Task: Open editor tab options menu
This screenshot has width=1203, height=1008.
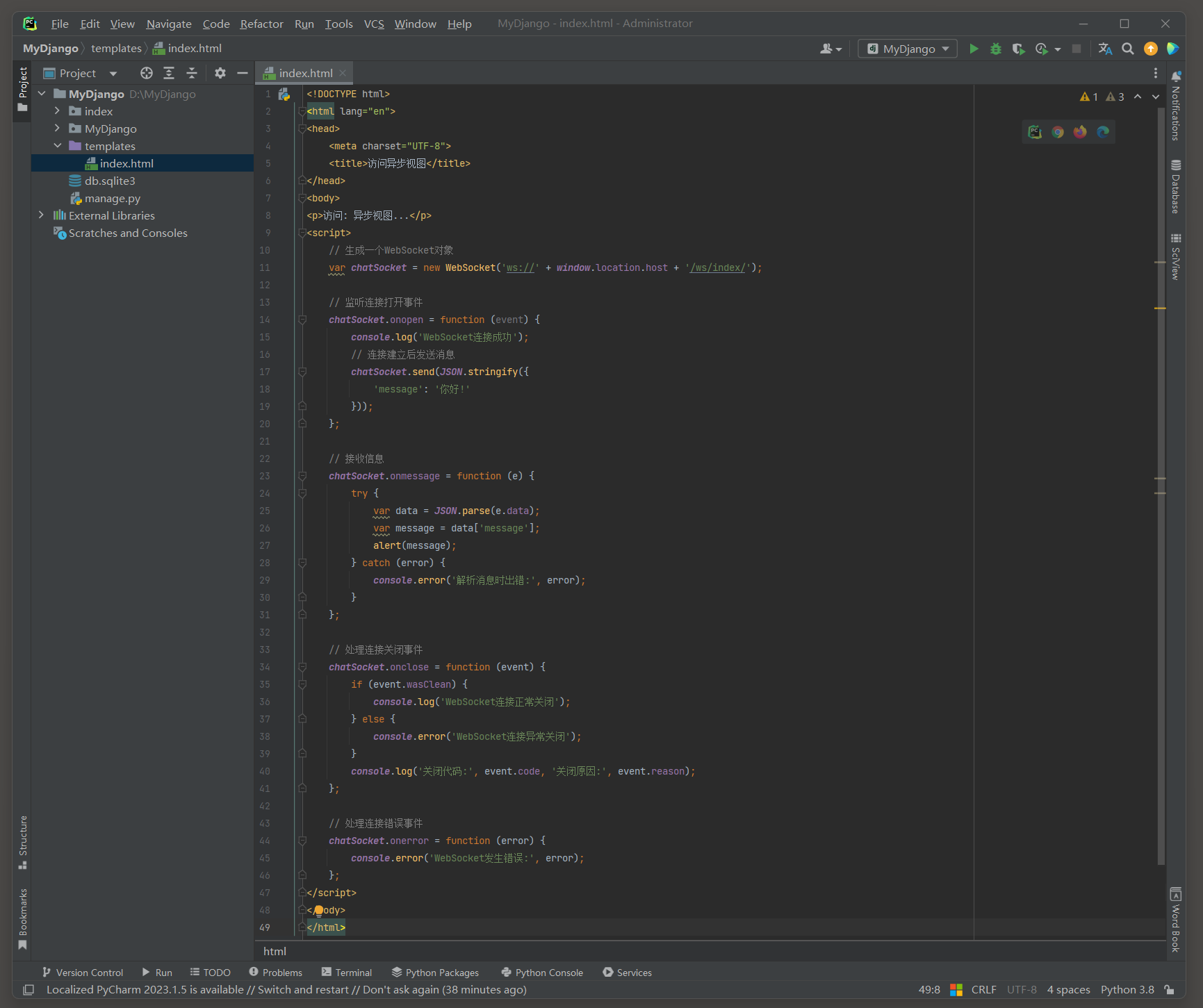Action: 1156,73
